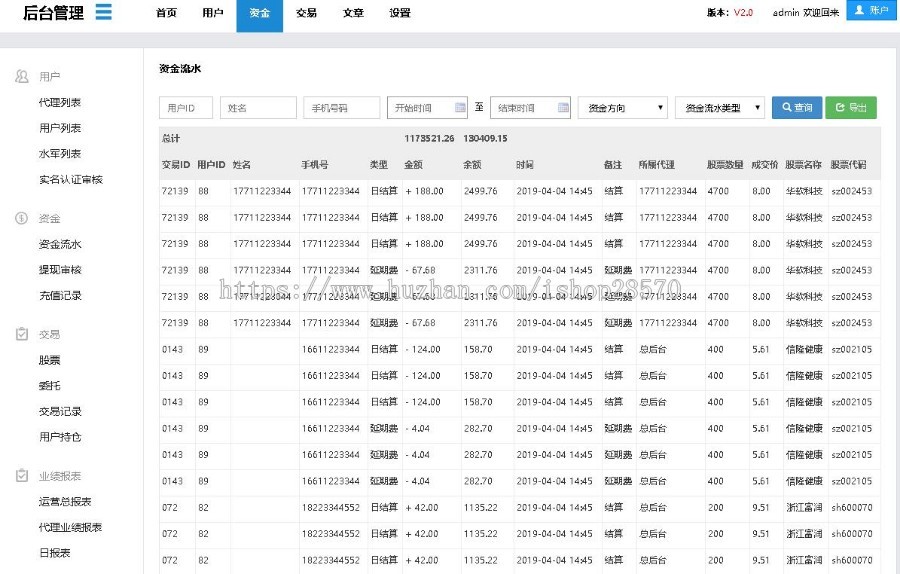The height and width of the screenshot is (574, 900).
Task: Open 提现审核 in sidebar
Action: [x=60, y=270]
